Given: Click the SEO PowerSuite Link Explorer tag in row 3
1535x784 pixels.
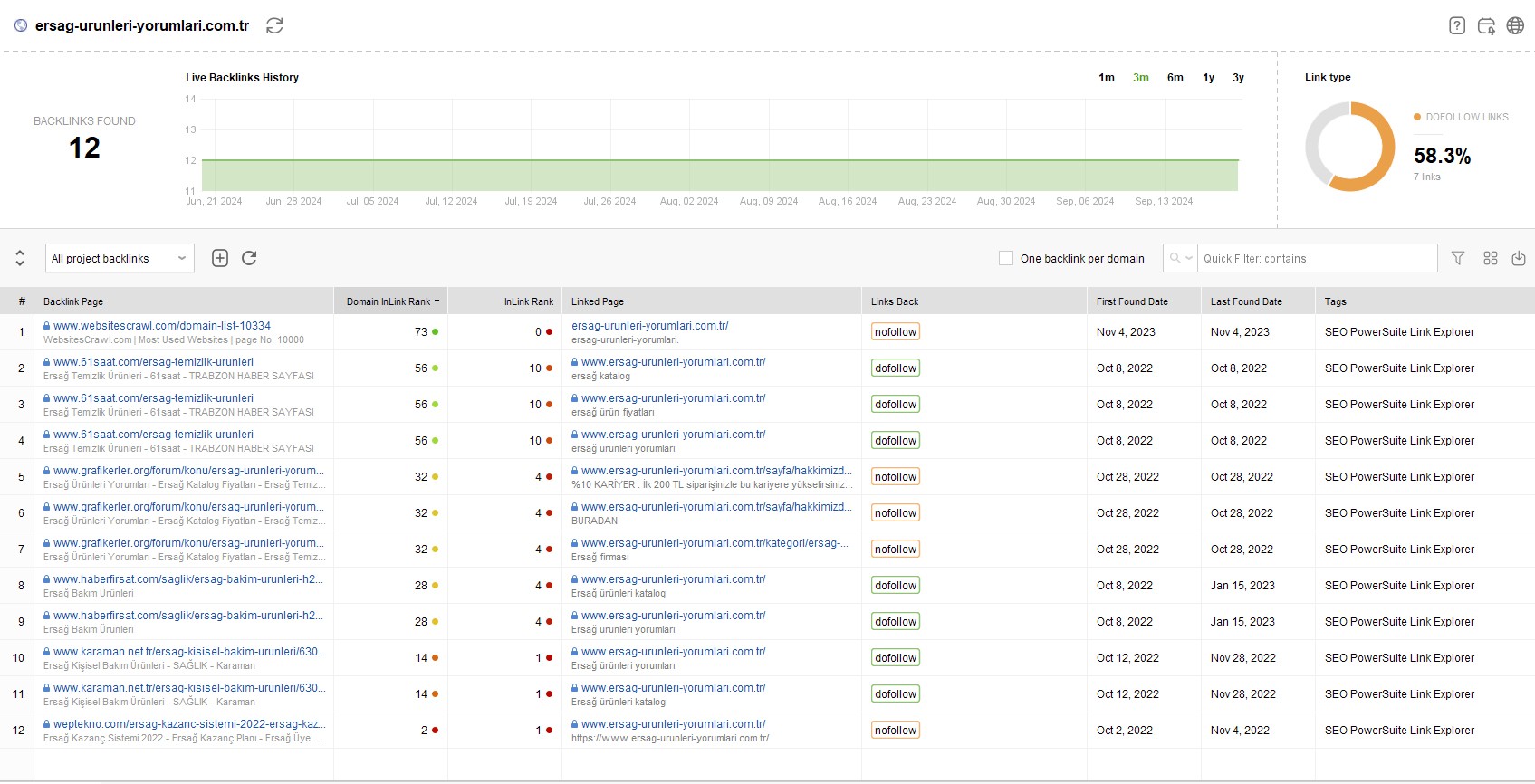Looking at the screenshot, I should click(1399, 405).
